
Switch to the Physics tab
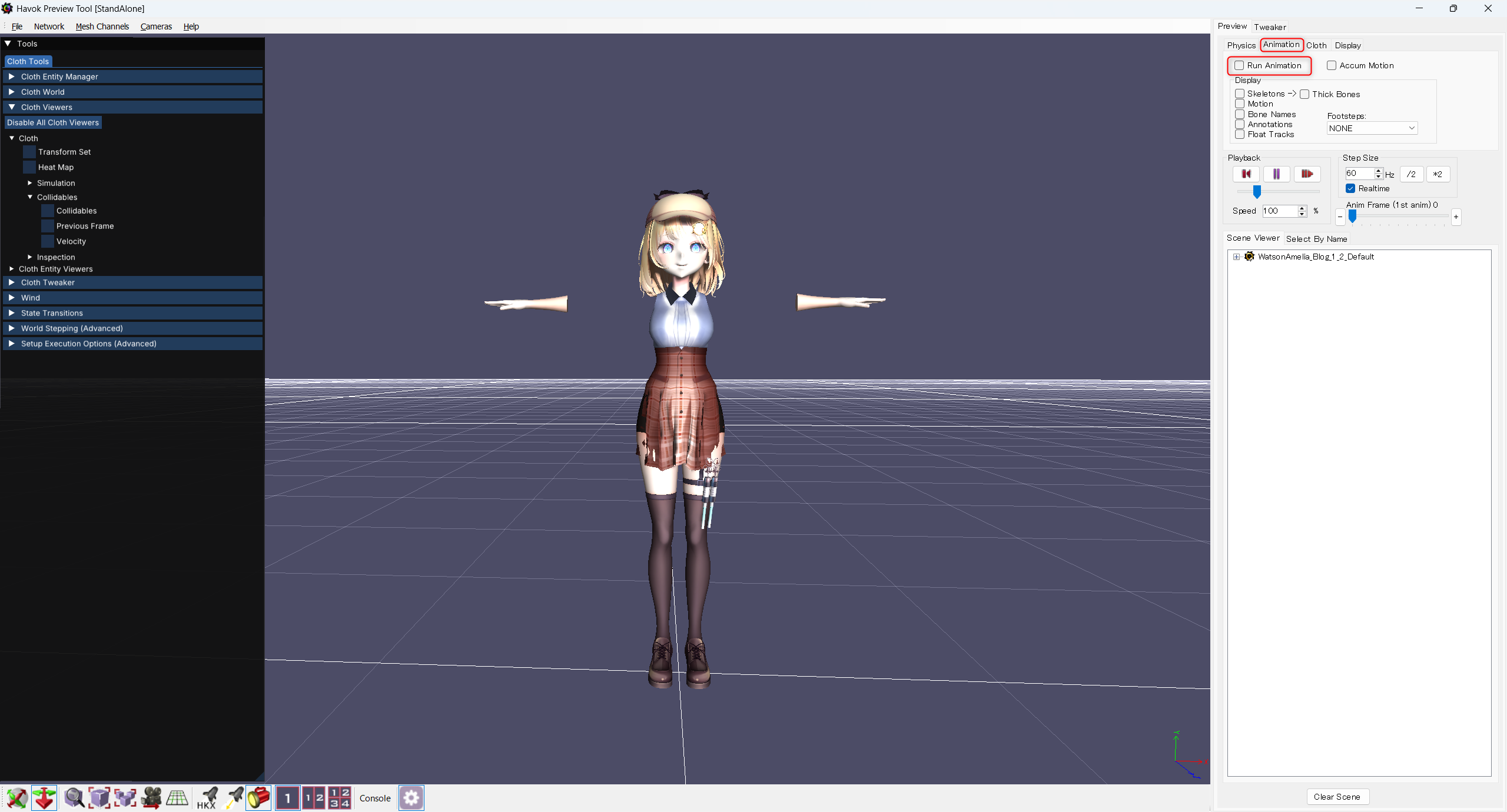(x=1241, y=45)
